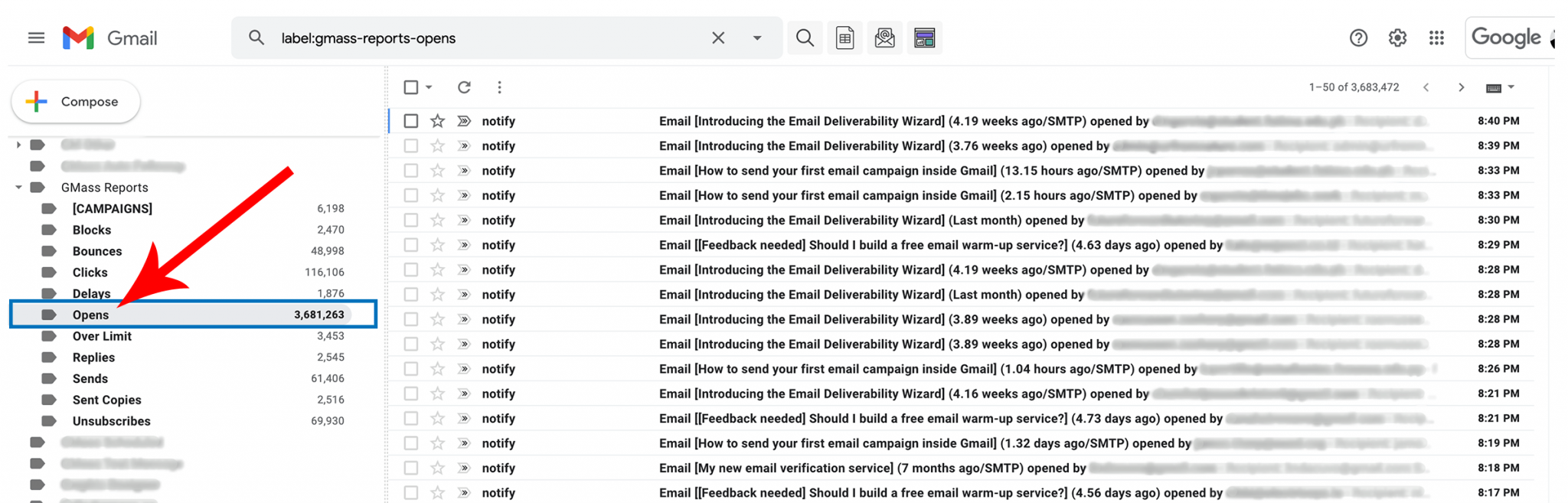Check the checkbox for the 8:19 PM email
1568x503 pixels.
click(x=411, y=443)
